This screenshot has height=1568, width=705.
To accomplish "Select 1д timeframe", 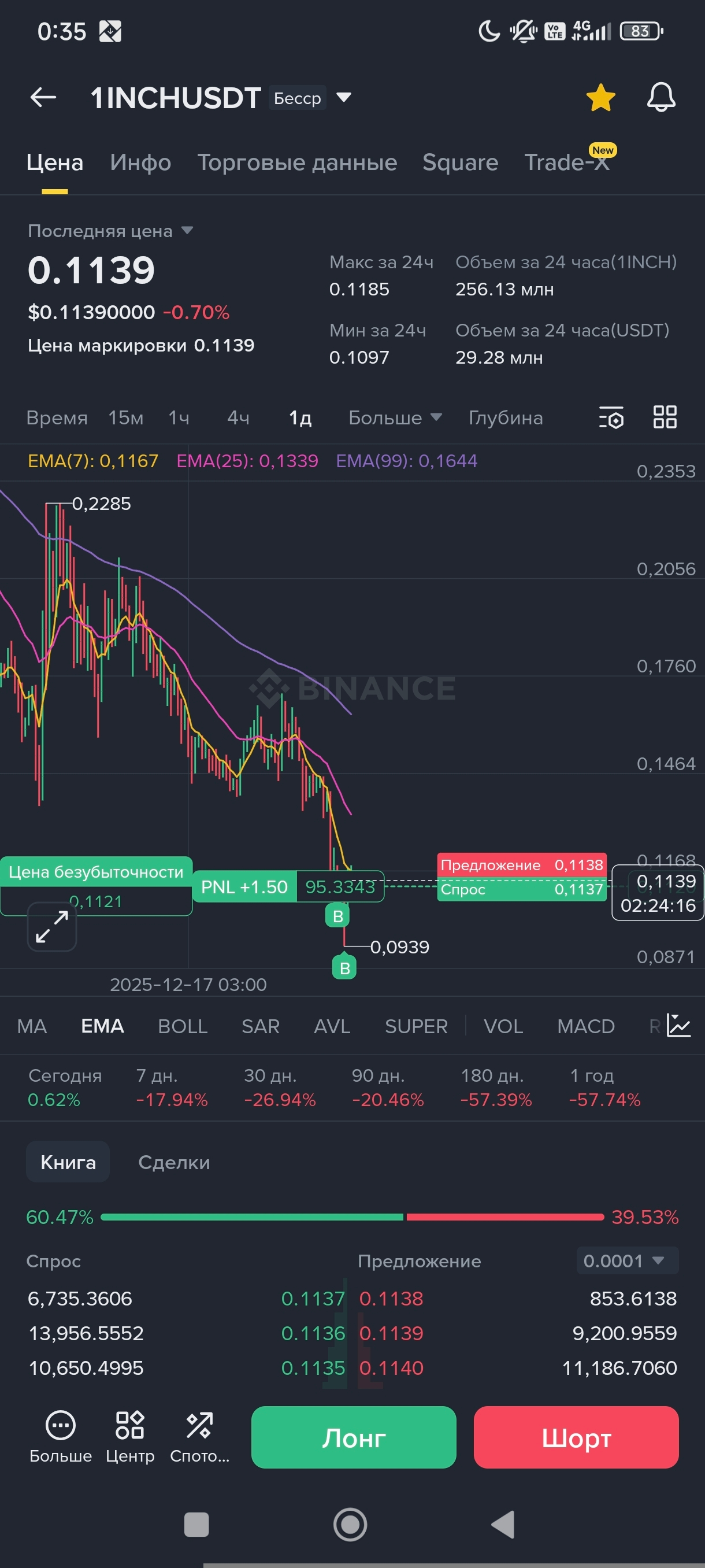I will coord(300,417).
